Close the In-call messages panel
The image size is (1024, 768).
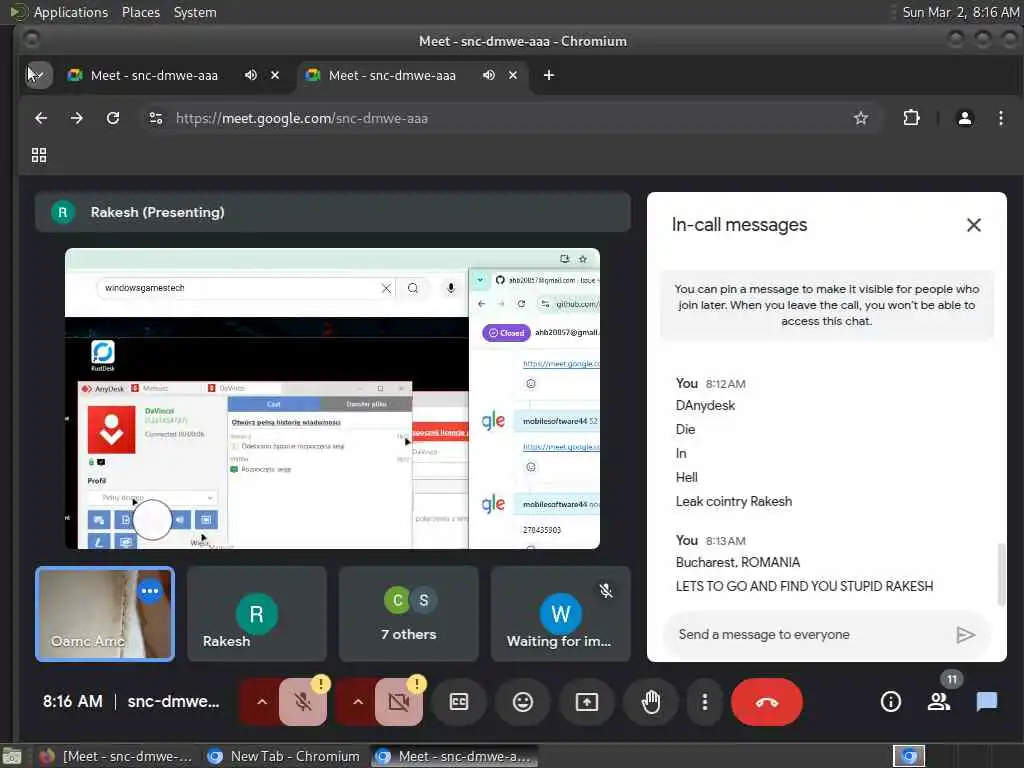point(974,225)
